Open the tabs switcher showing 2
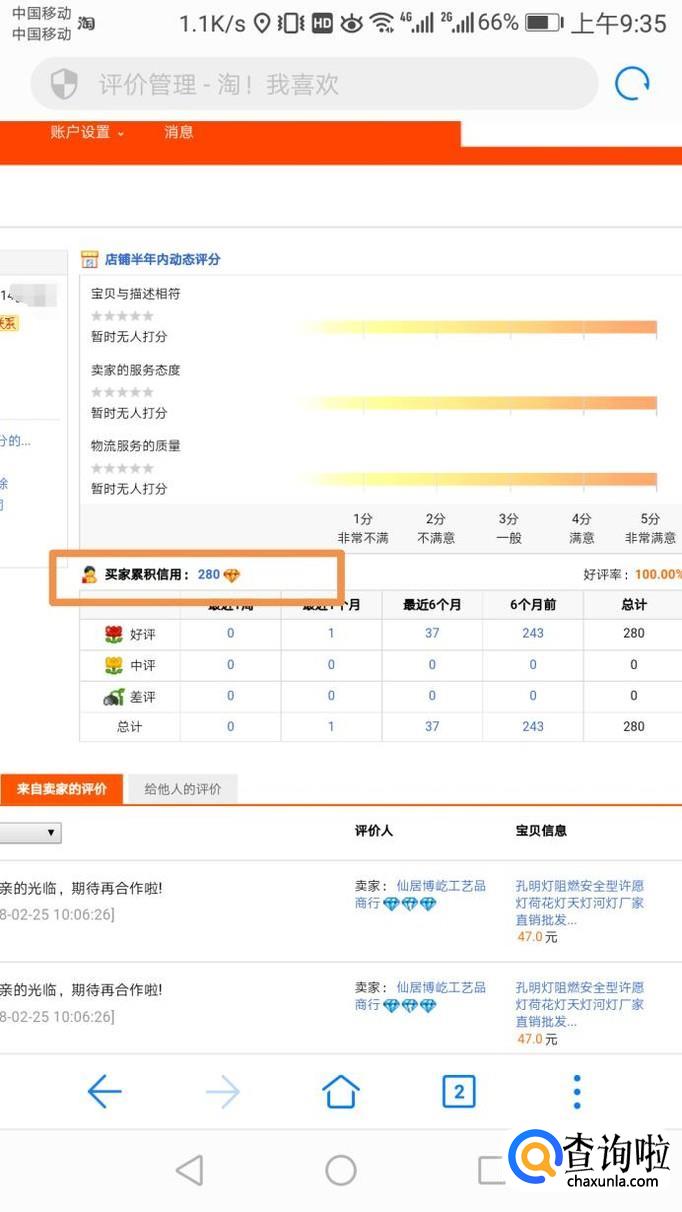The width and height of the screenshot is (682, 1212). click(x=459, y=1092)
